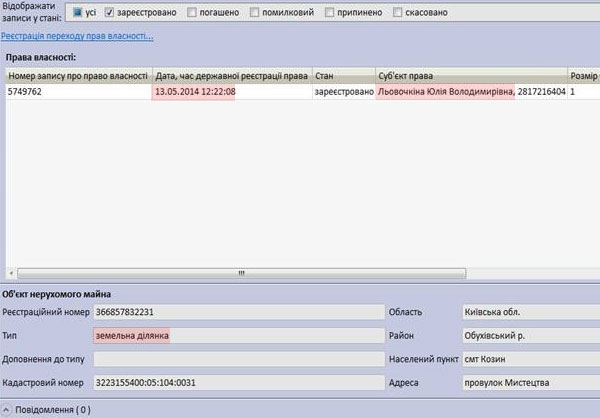Select the Кадастровий номер field
Viewport: 600px width, 418px height.
(238, 381)
